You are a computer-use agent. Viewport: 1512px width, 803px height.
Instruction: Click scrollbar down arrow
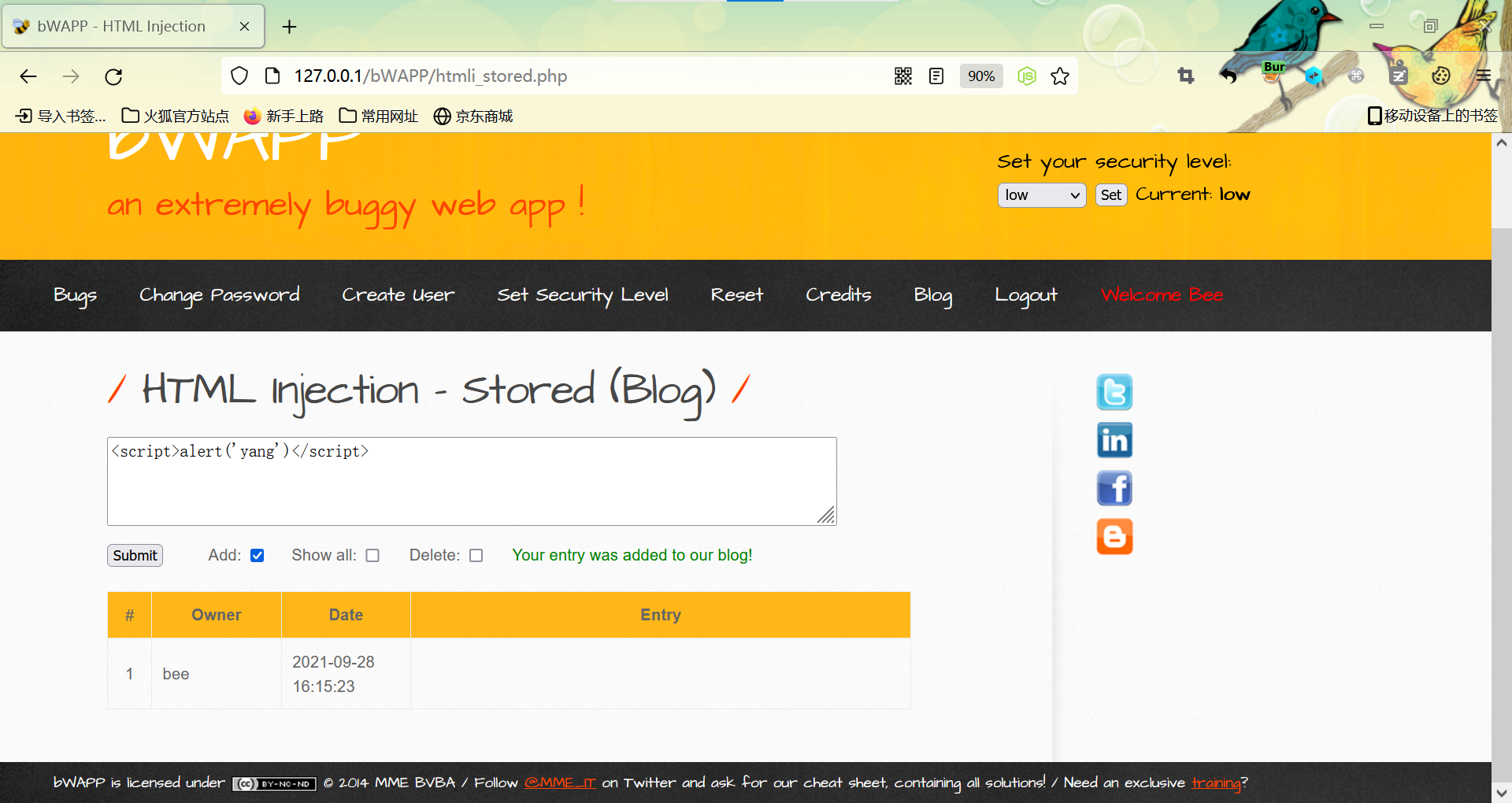pyautogui.click(x=1502, y=793)
